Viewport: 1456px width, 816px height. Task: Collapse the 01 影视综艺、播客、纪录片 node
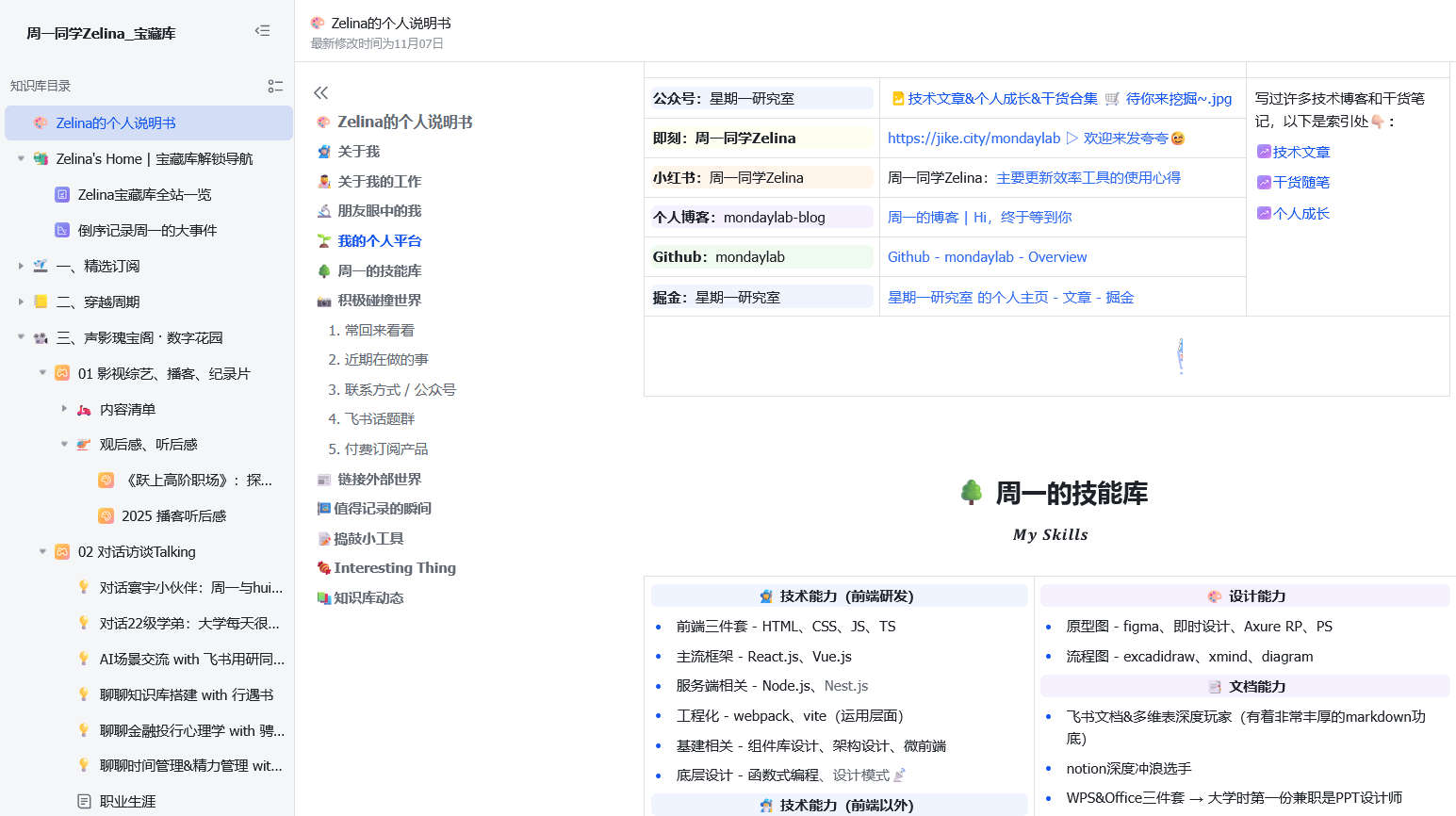[x=42, y=372]
